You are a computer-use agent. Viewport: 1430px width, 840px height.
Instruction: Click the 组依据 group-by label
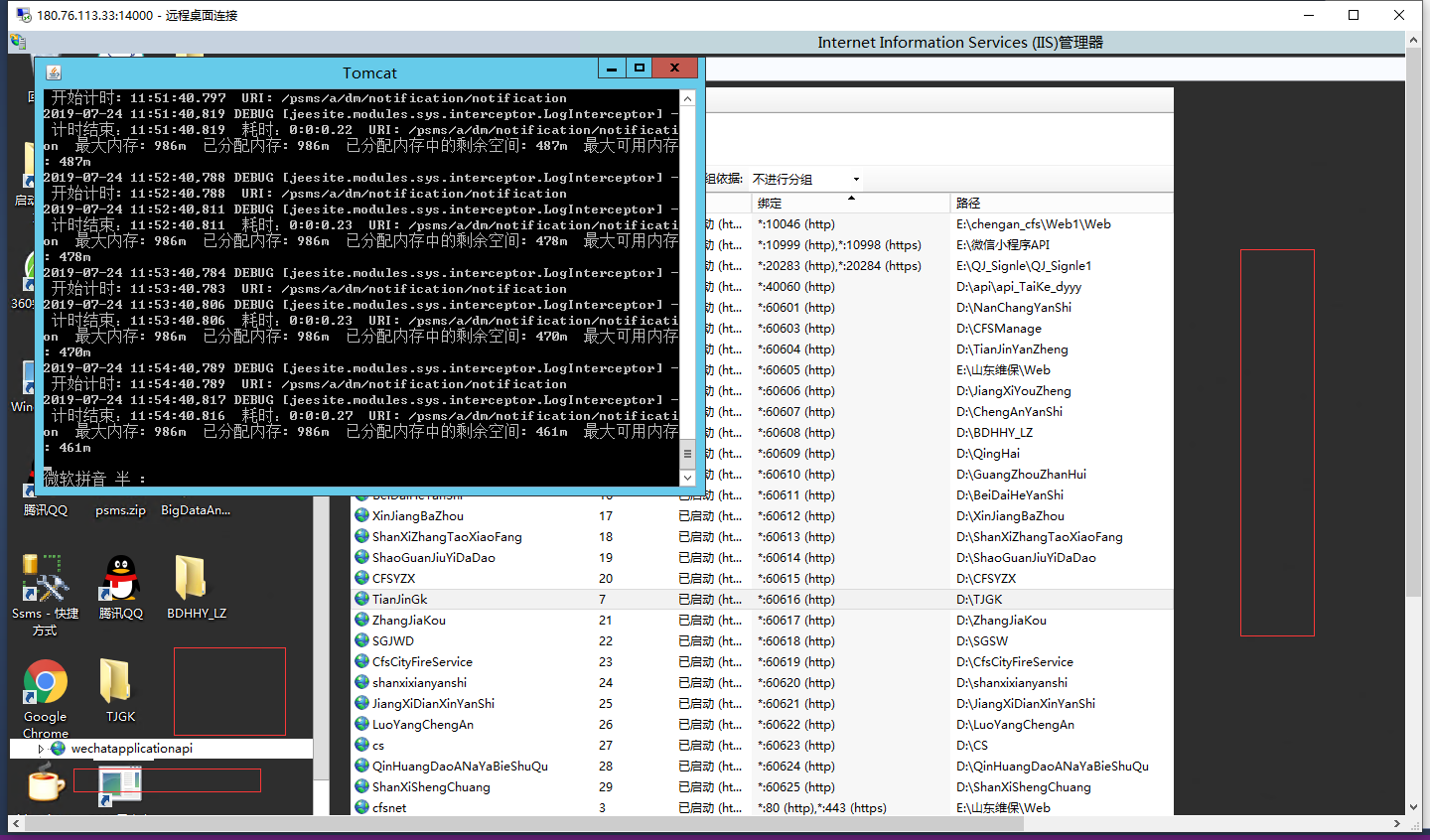[724, 179]
